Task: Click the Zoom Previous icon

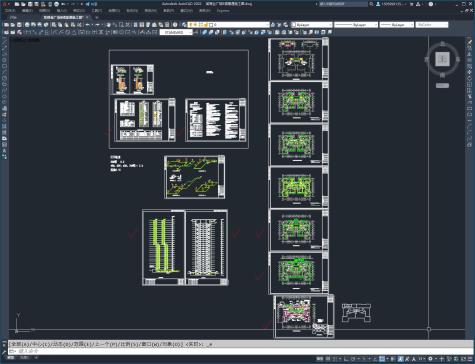Action: coord(128,25)
